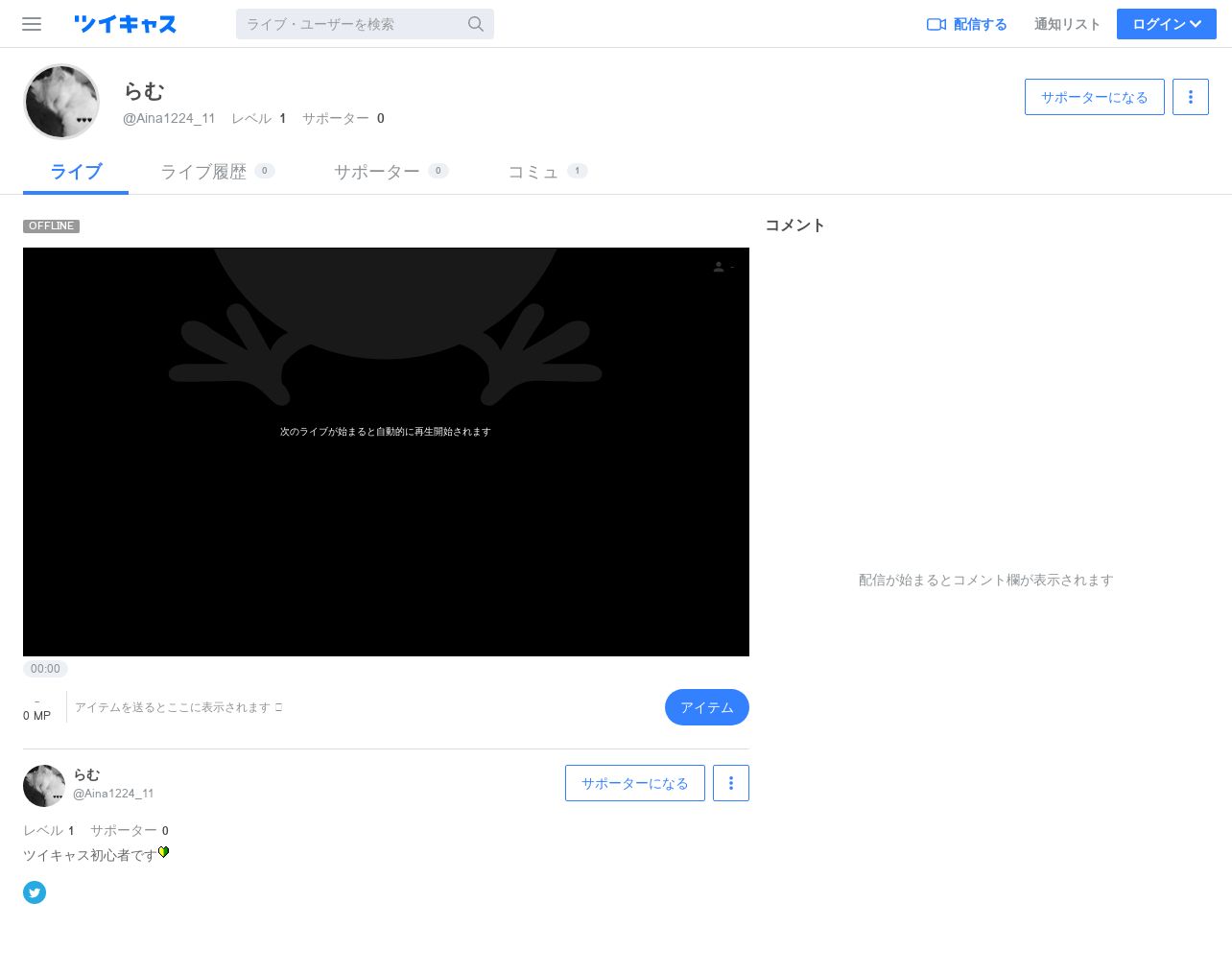Click the 0 MP points label
The height and width of the screenshot is (974, 1232).
36,716
